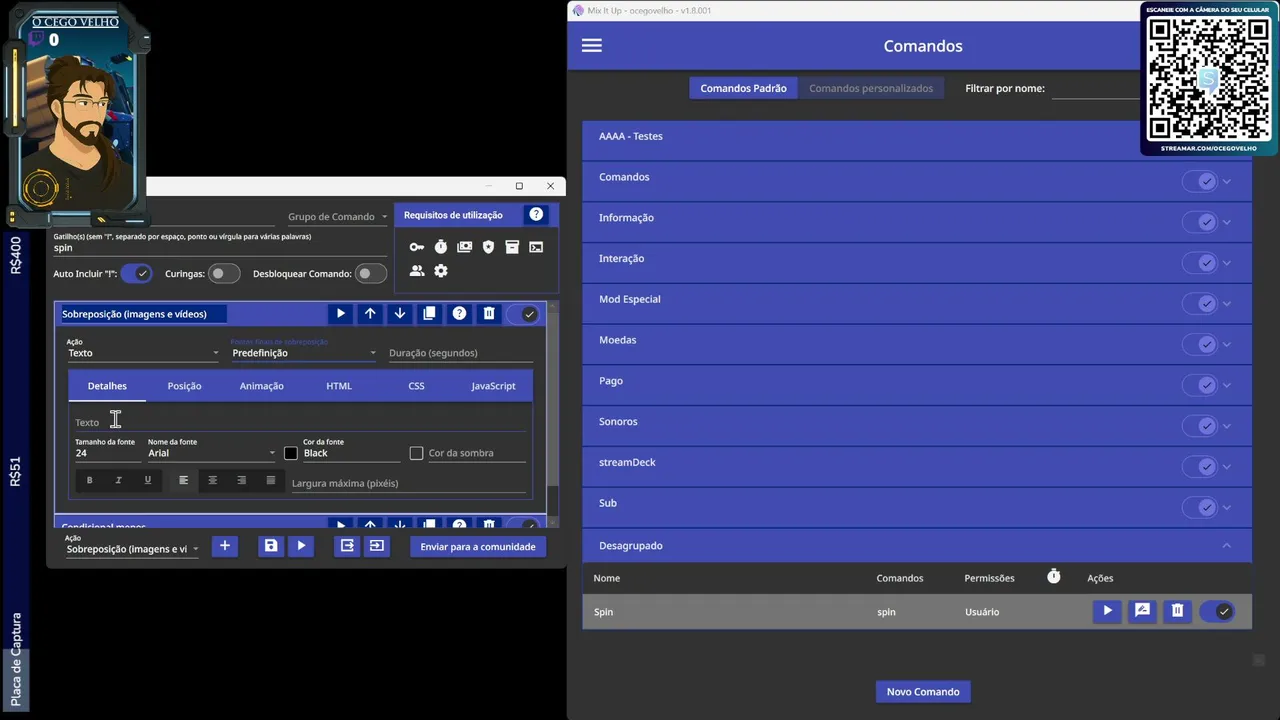This screenshot has width=1280, height=720.
Task: Click Enviar para a comunidade button
Action: [478, 547]
